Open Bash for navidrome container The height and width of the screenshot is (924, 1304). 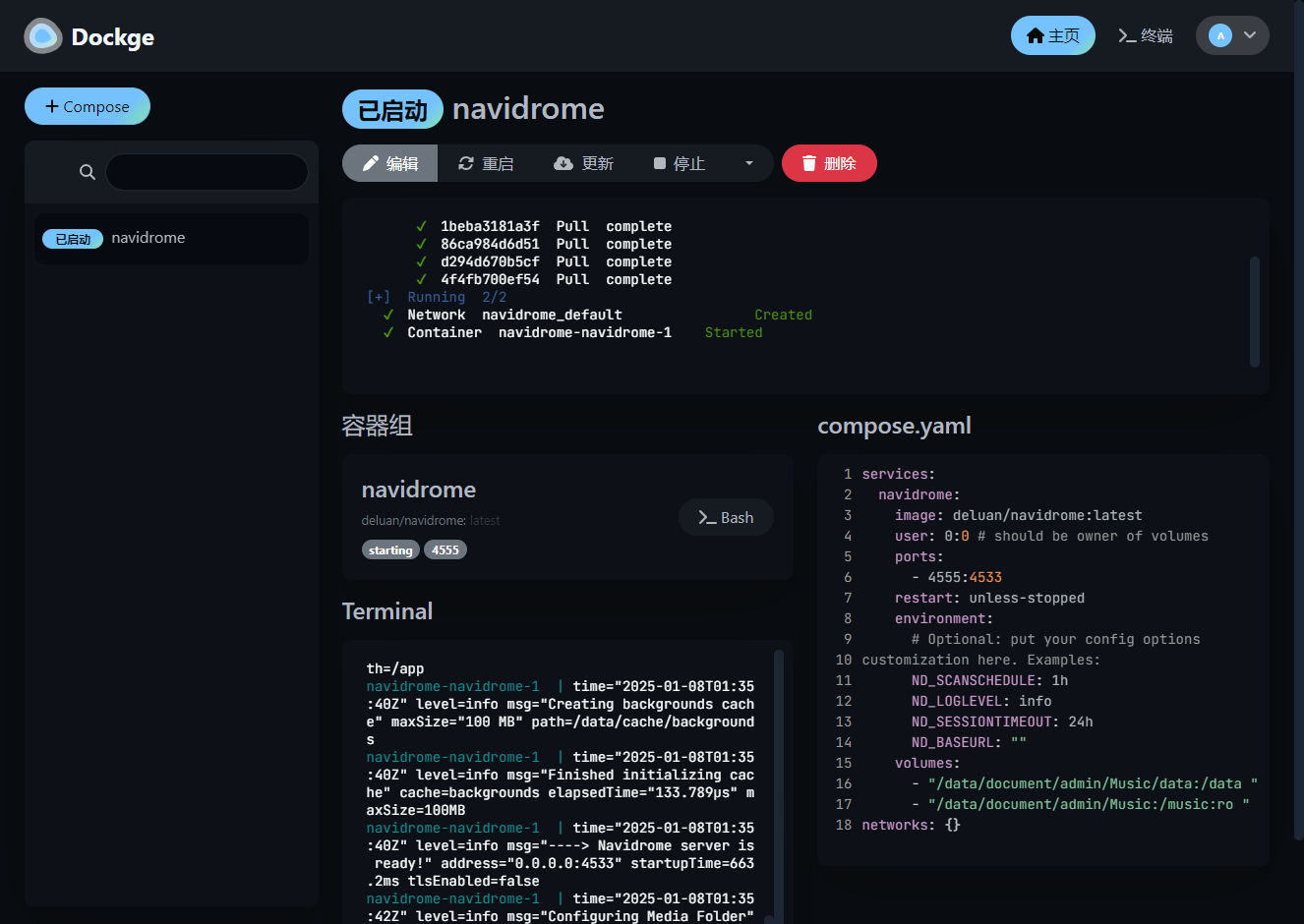coord(726,517)
